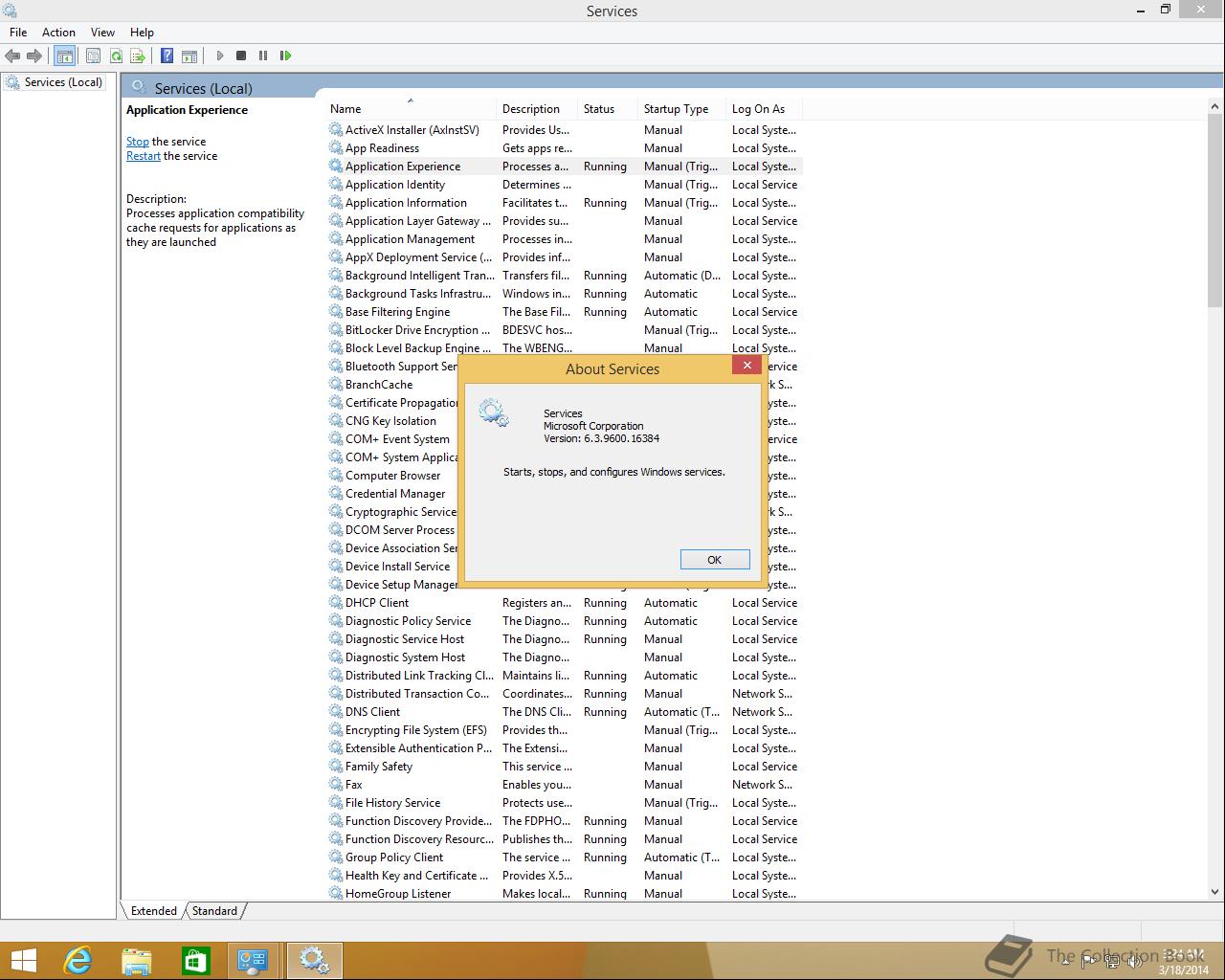Viewport: 1225px width, 980px height.
Task: Select Services (Local) in the console tree
Action: tap(63, 82)
